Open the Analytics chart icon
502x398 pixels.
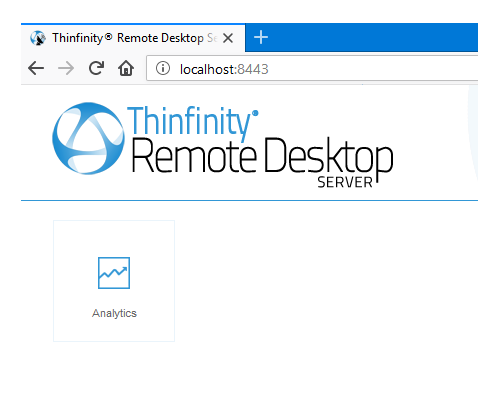(x=114, y=273)
